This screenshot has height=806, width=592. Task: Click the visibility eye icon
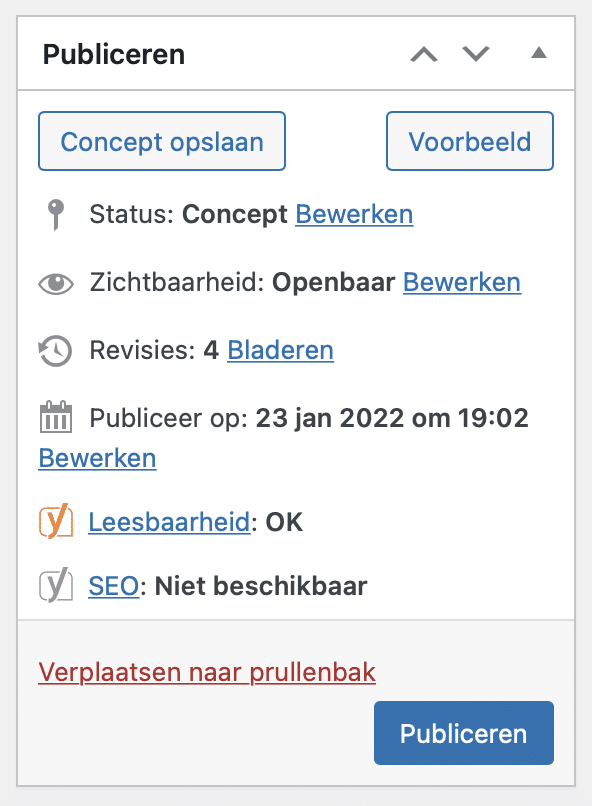coord(56,283)
